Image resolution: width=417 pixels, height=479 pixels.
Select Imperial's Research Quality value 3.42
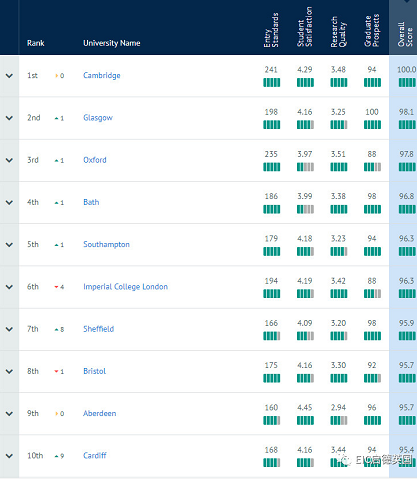pos(338,281)
